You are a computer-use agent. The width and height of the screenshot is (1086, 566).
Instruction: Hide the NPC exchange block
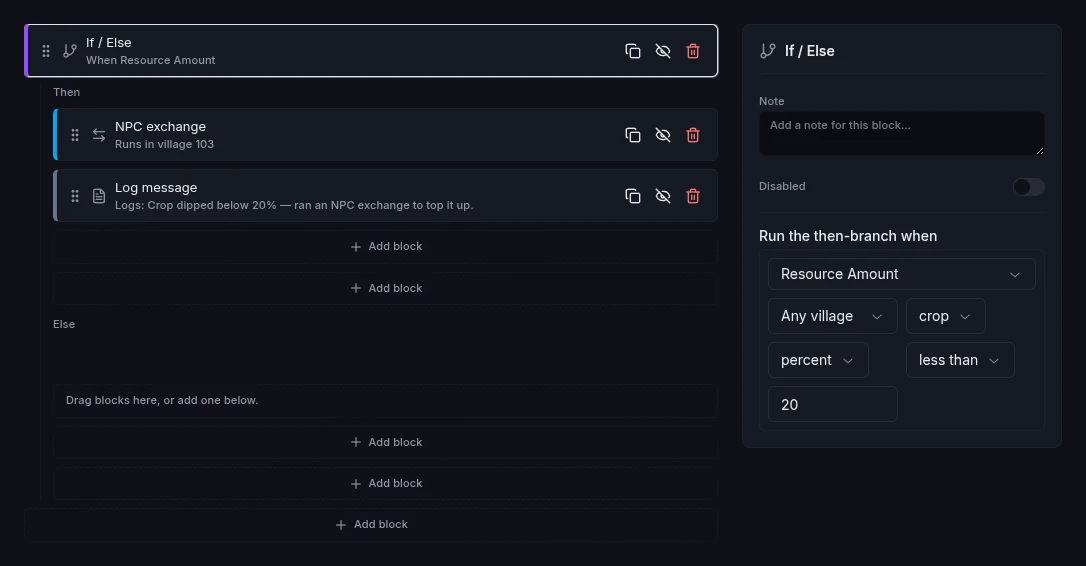point(663,135)
